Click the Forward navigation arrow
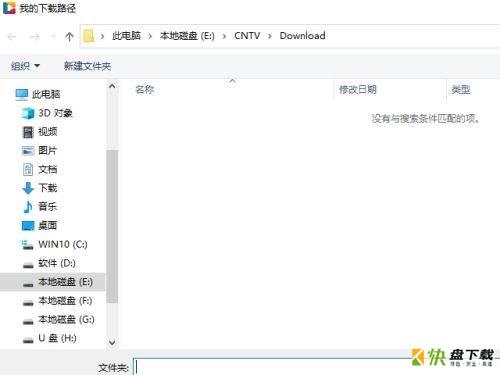This screenshot has width=500, height=375. point(35,36)
